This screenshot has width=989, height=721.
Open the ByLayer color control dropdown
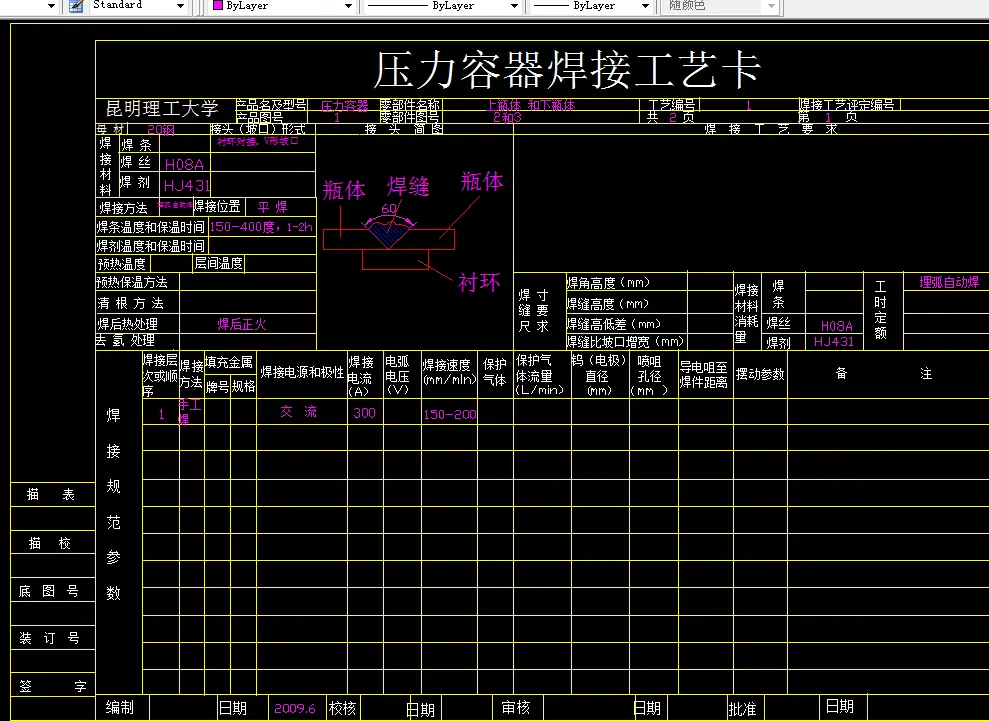pyautogui.click(x=346, y=7)
